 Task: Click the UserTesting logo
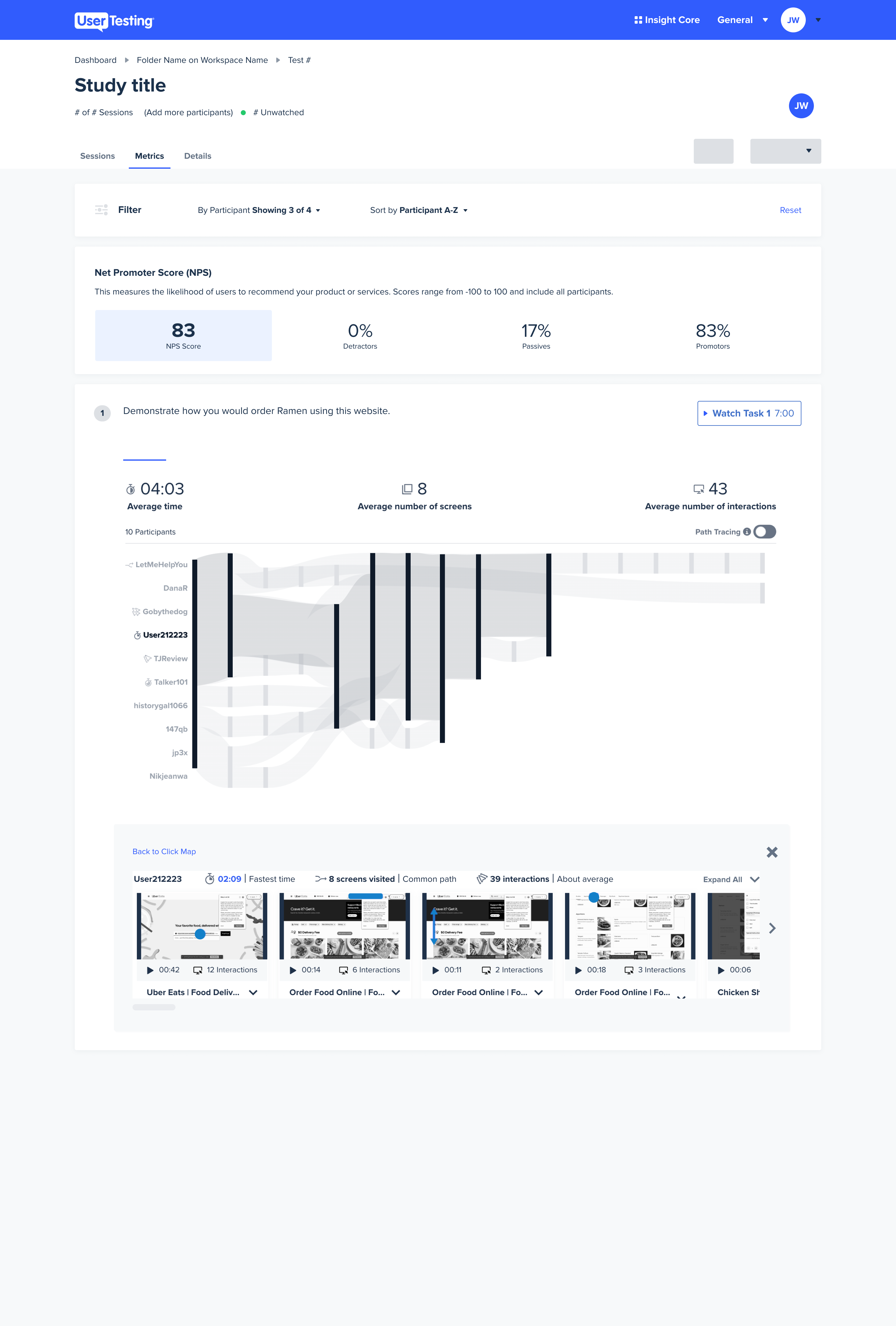(114, 21)
